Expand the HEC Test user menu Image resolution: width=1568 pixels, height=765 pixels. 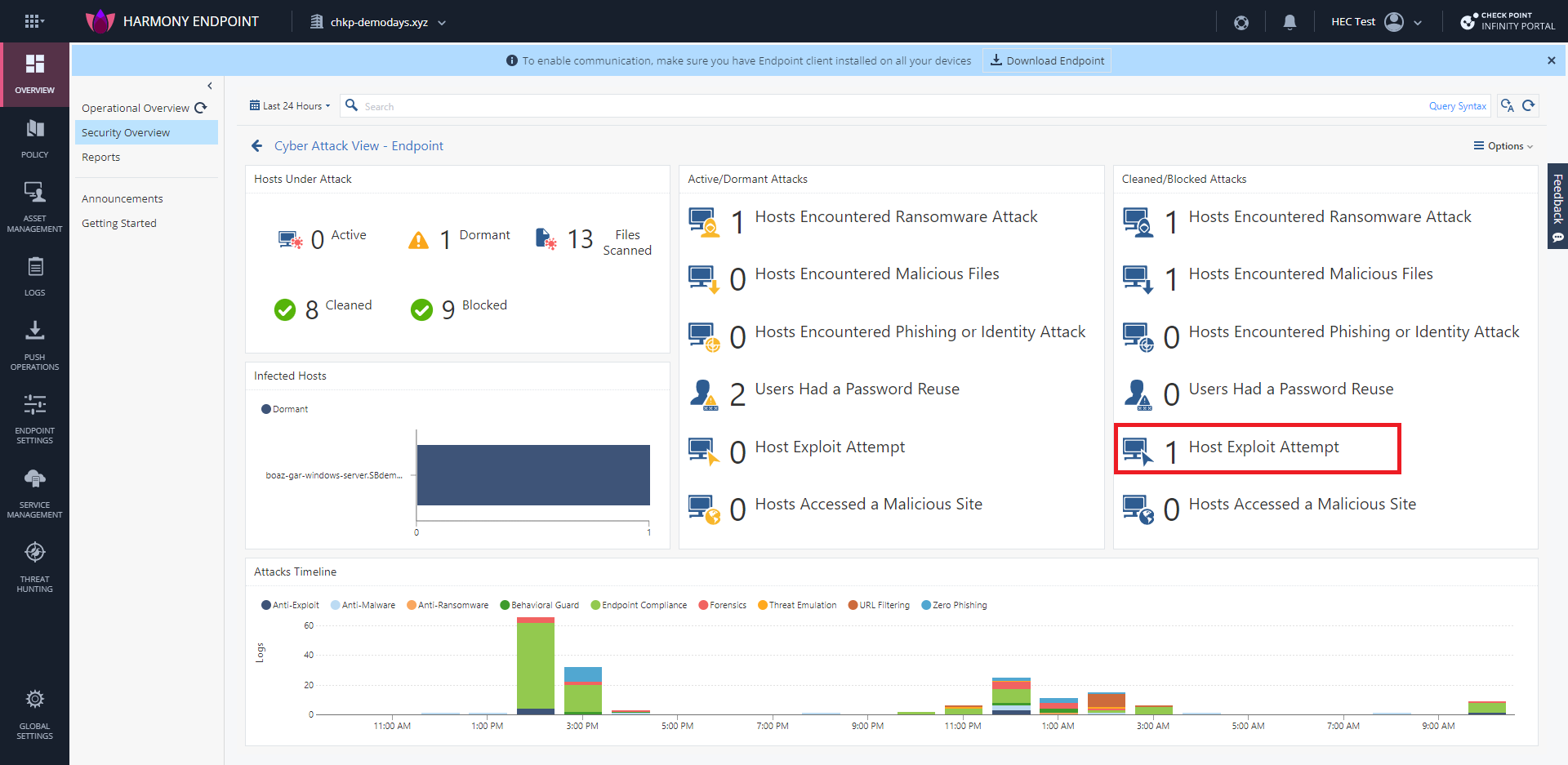tap(1418, 23)
